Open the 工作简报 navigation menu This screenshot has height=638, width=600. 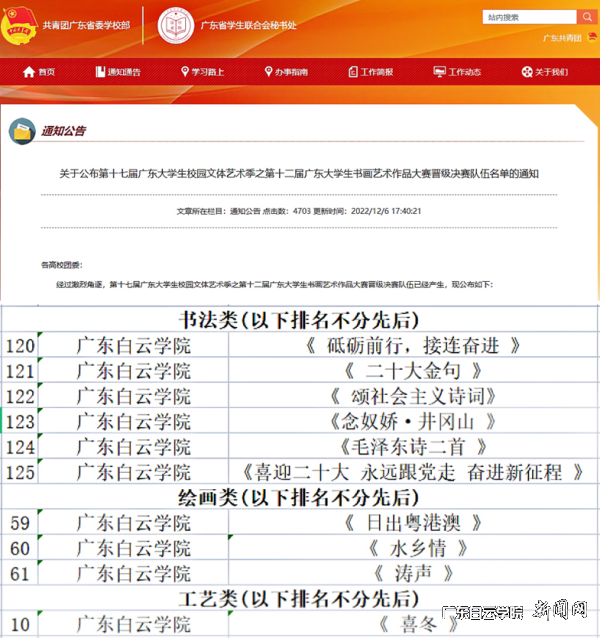[377, 72]
